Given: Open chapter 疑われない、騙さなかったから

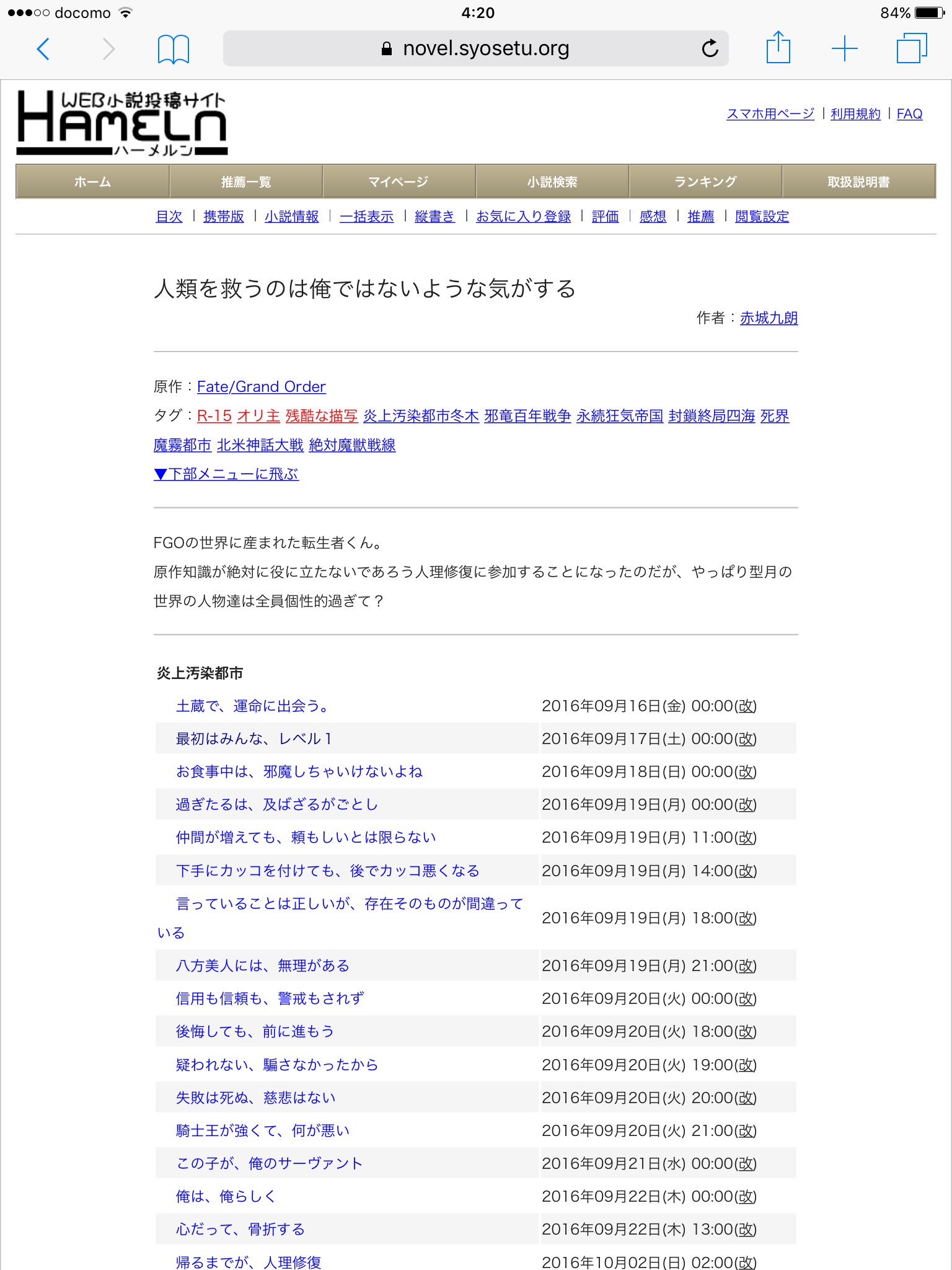Looking at the screenshot, I should 277,1065.
